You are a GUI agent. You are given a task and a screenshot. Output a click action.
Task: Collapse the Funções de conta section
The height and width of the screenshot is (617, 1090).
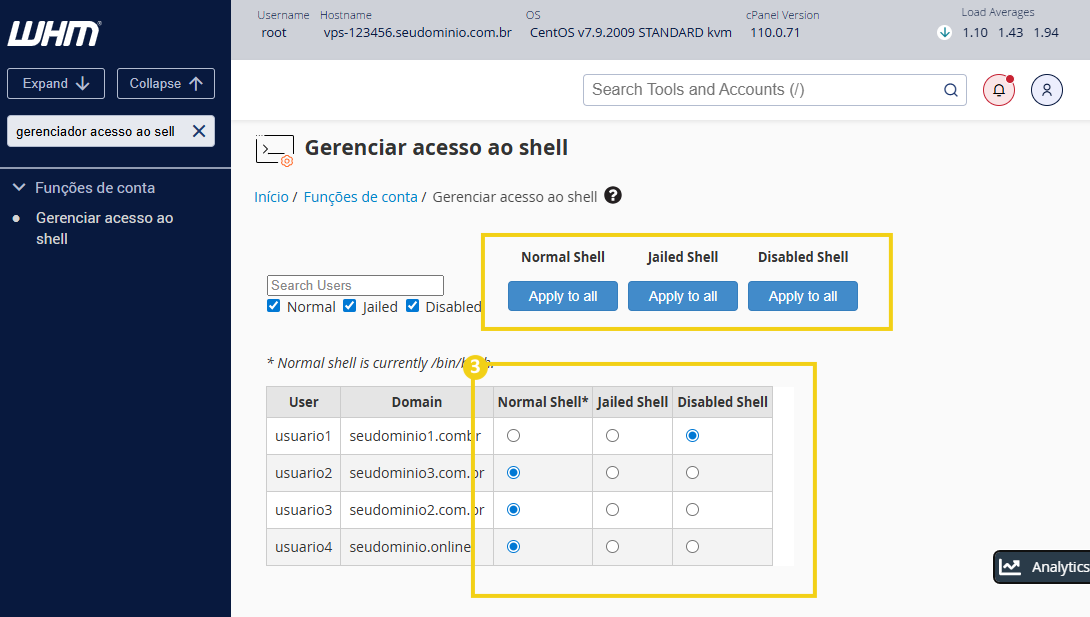click(19, 188)
